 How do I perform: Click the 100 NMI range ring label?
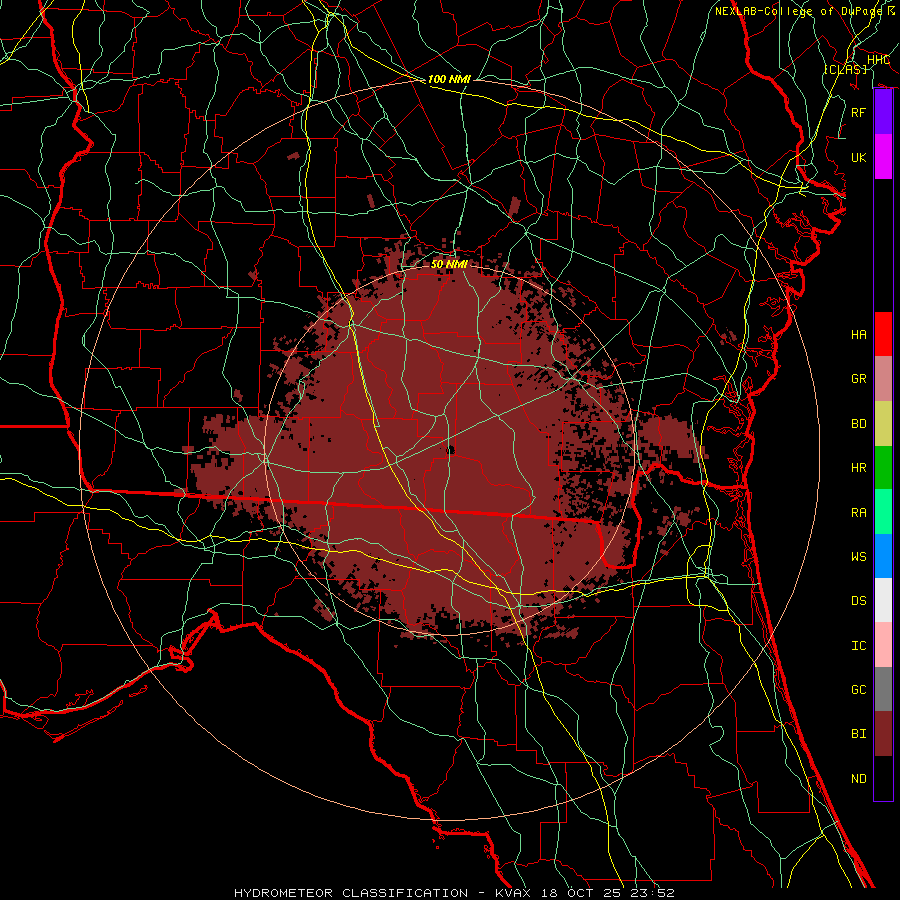coord(449,79)
